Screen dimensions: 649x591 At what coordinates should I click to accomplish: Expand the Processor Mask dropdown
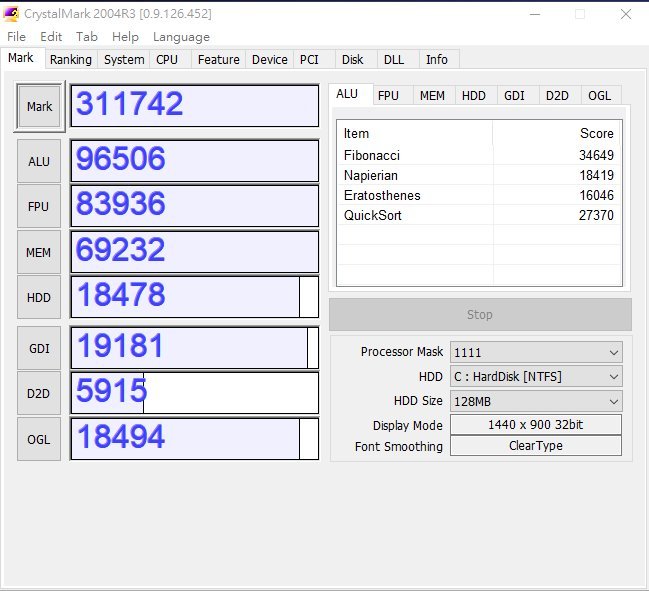[535, 352]
